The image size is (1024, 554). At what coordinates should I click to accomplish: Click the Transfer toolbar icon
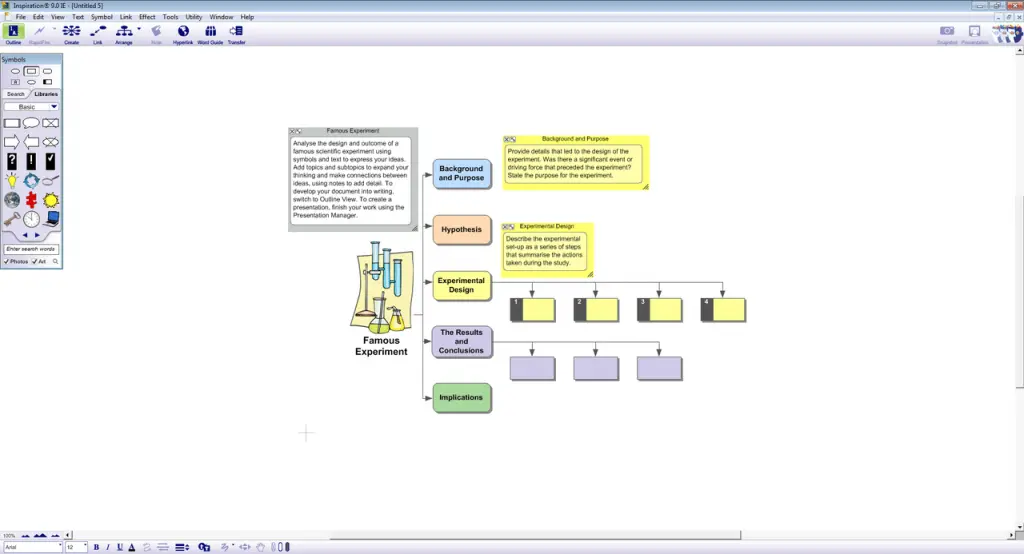click(x=236, y=34)
